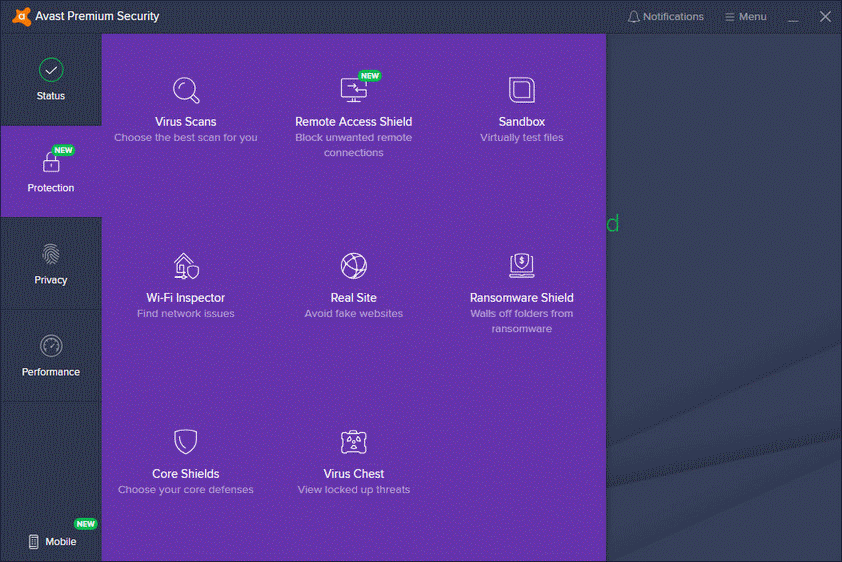Click 'Walls off folders from ransomware' text
Viewport: 842px width, 562px height.
521,321
